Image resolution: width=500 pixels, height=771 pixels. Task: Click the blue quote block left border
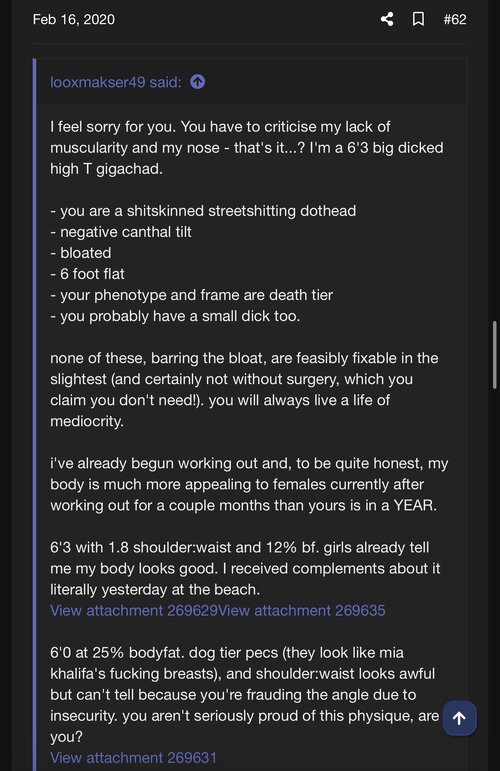click(34, 415)
